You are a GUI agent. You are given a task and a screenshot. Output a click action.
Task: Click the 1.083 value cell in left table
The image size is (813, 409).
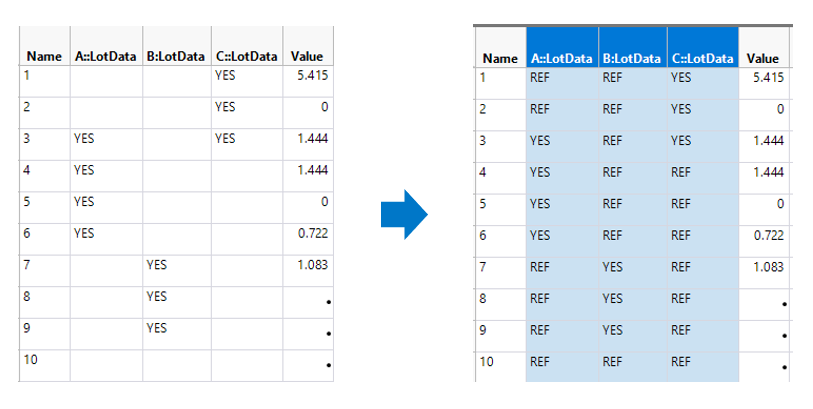[x=312, y=265]
